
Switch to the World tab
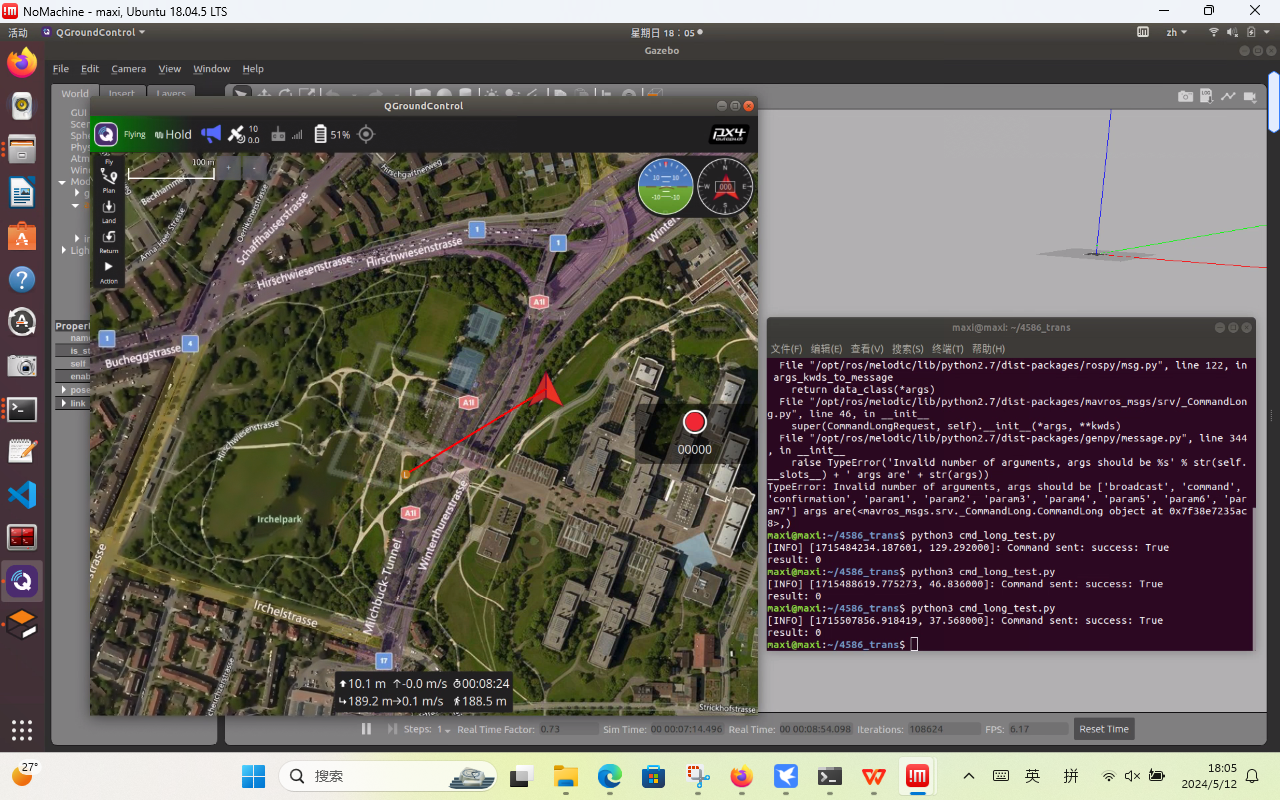pos(75,94)
